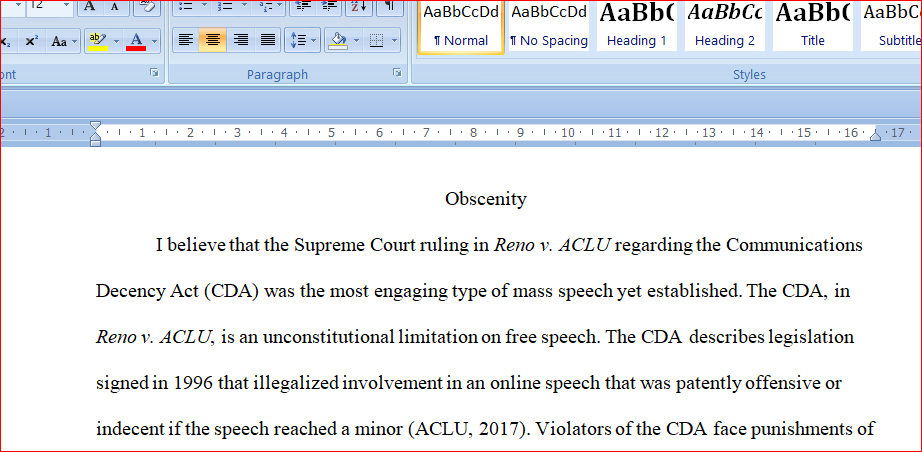Apply the Subtitle style

(892, 25)
